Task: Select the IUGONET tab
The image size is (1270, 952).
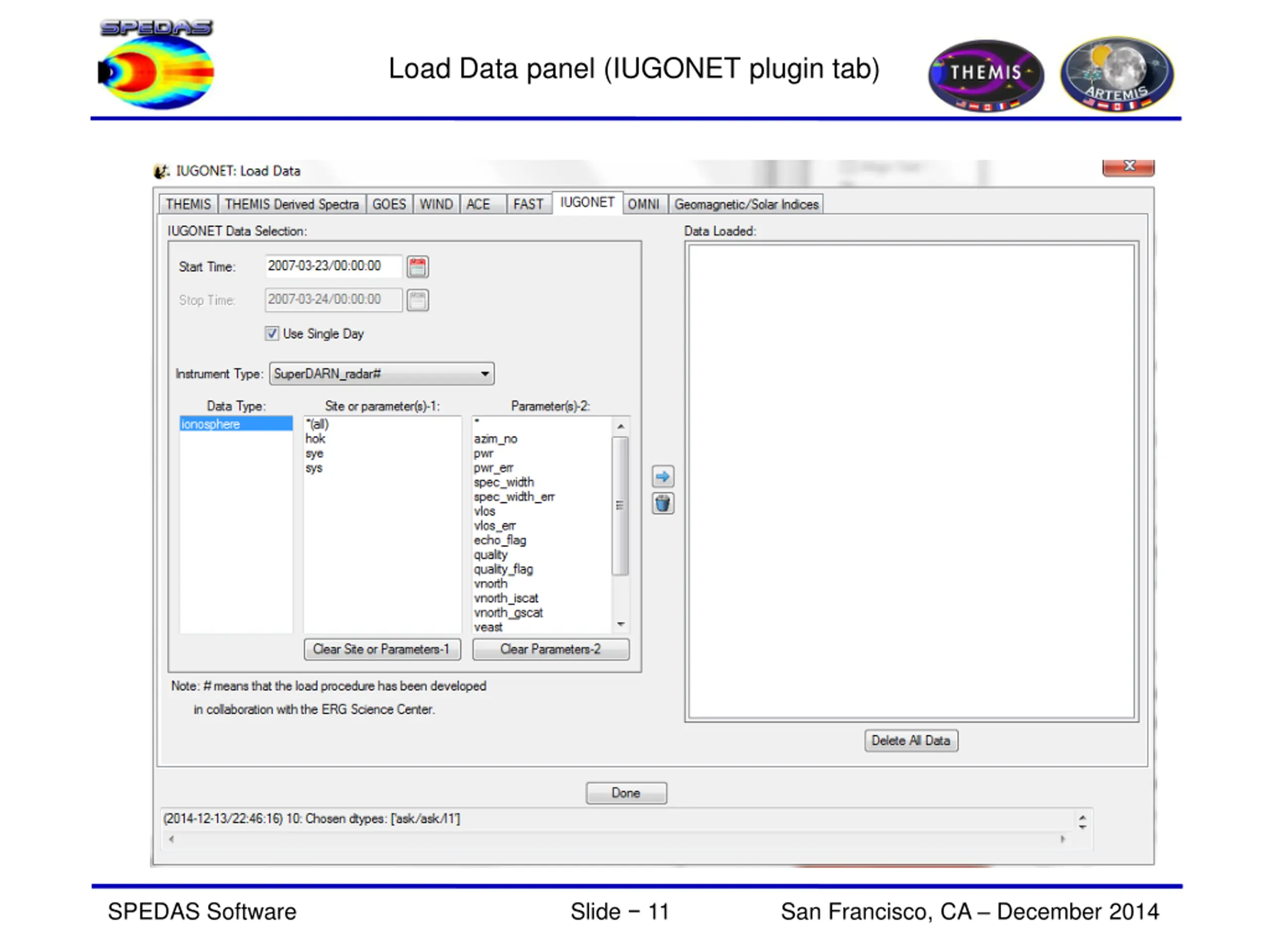Action: (587, 203)
